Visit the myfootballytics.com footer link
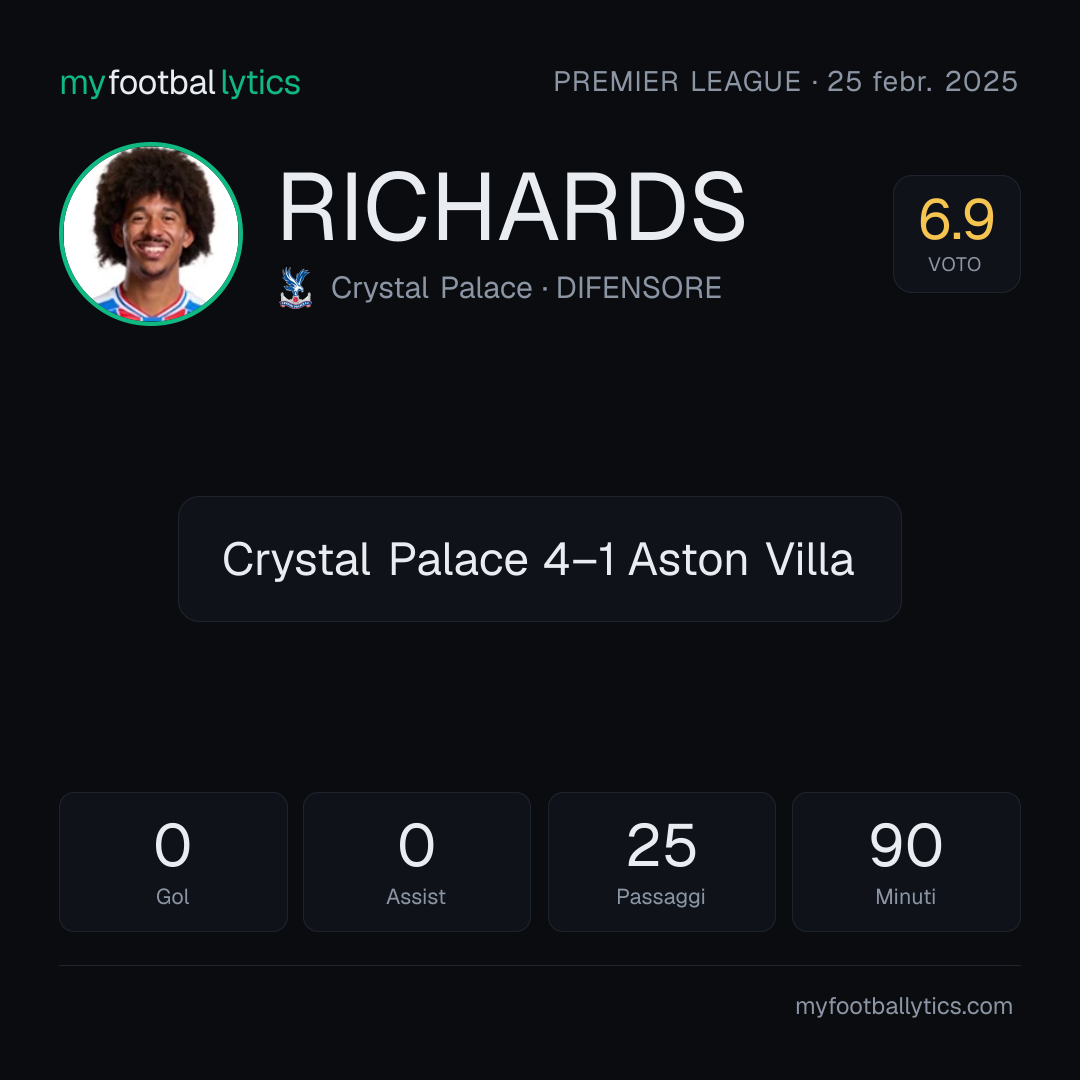1080x1080 pixels. [904, 1006]
